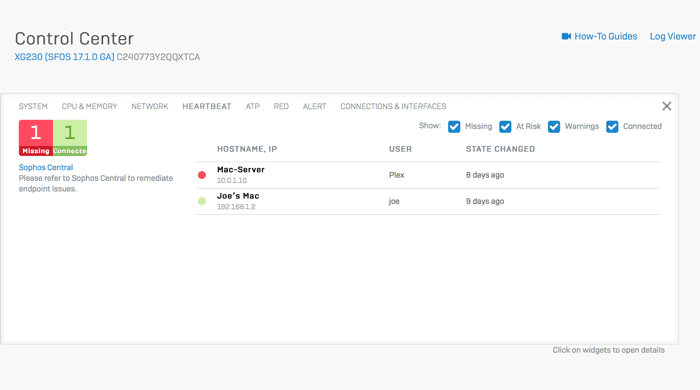Untick the Connected checkbox

[x=612, y=127]
